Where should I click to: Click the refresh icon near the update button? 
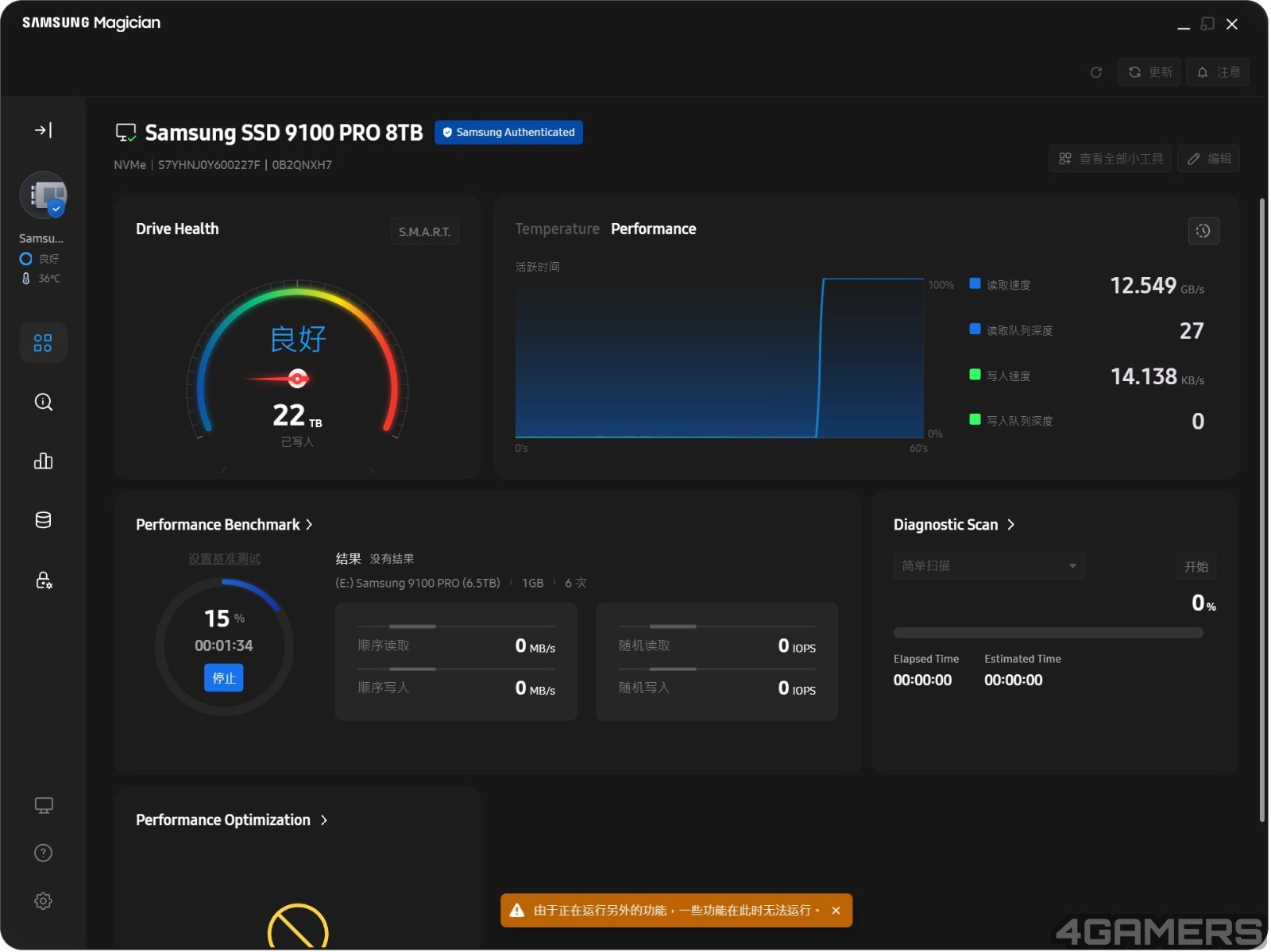[1097, 72]
